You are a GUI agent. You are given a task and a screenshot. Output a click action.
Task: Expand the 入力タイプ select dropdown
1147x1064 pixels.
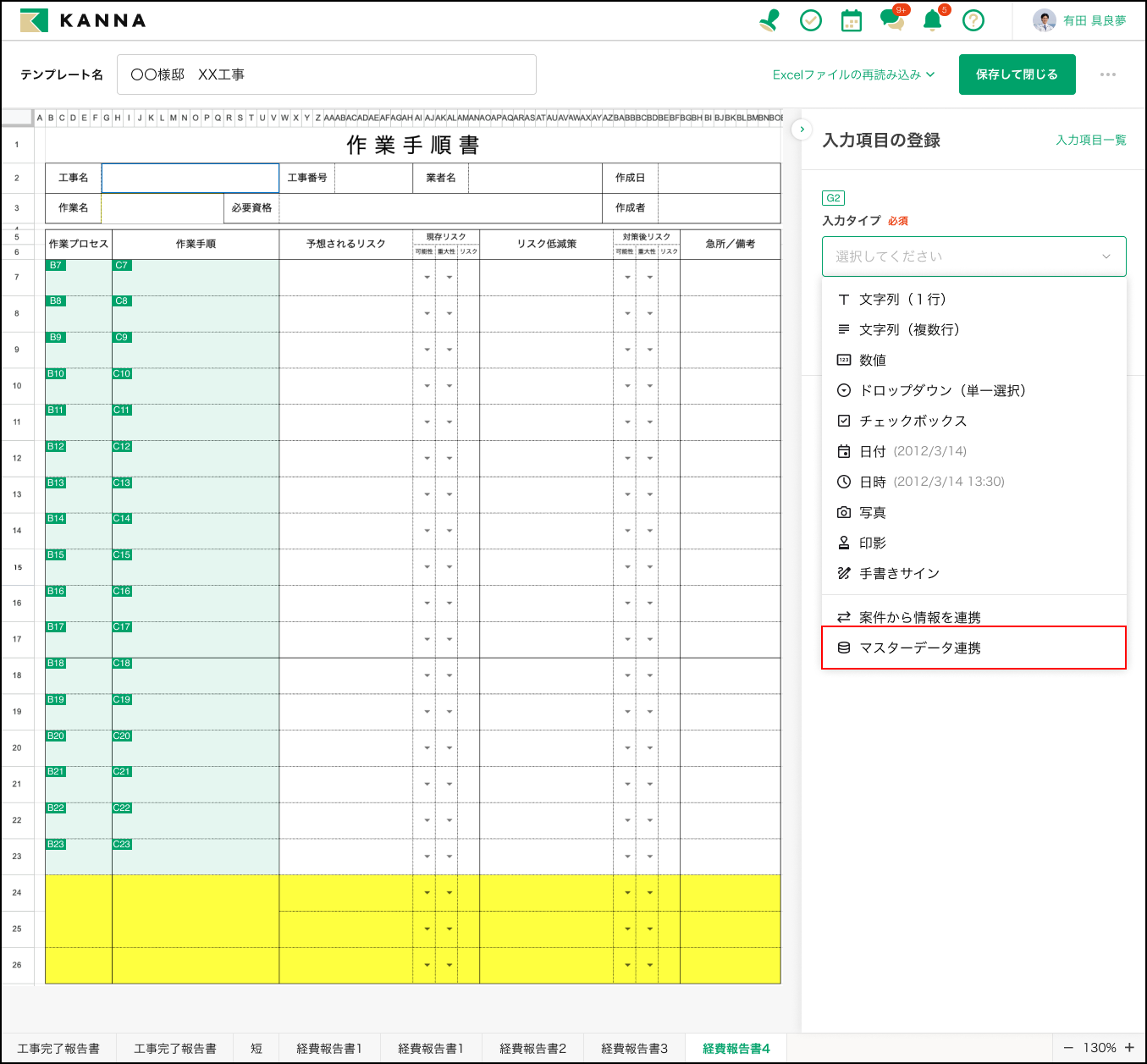973,256
